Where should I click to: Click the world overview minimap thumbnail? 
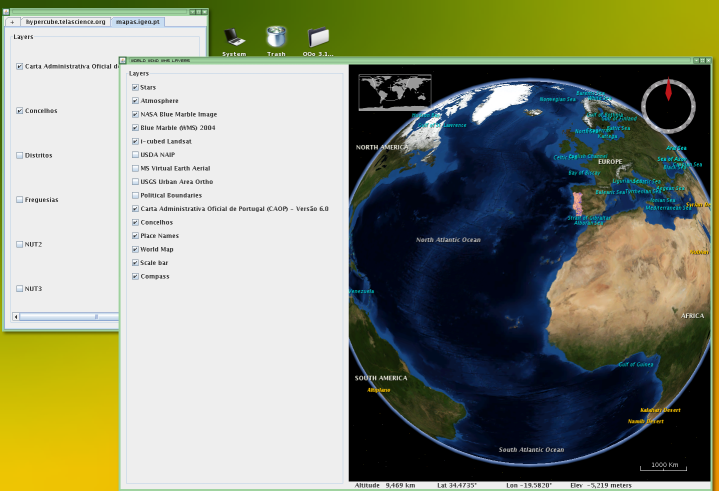click(x=393, y=92)
